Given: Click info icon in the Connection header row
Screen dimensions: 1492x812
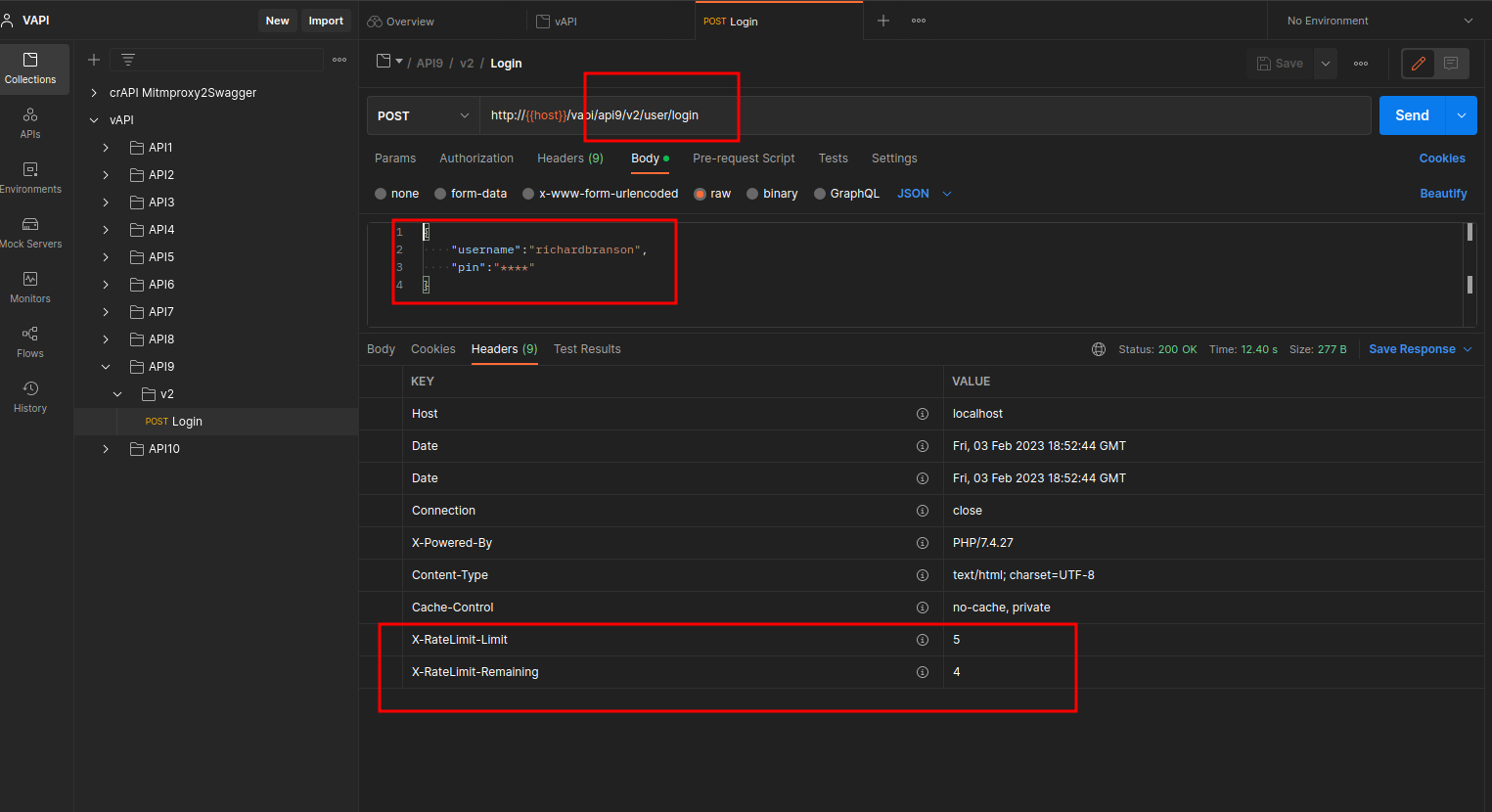Looking at the screenshot, I should [x=922, y=511].
